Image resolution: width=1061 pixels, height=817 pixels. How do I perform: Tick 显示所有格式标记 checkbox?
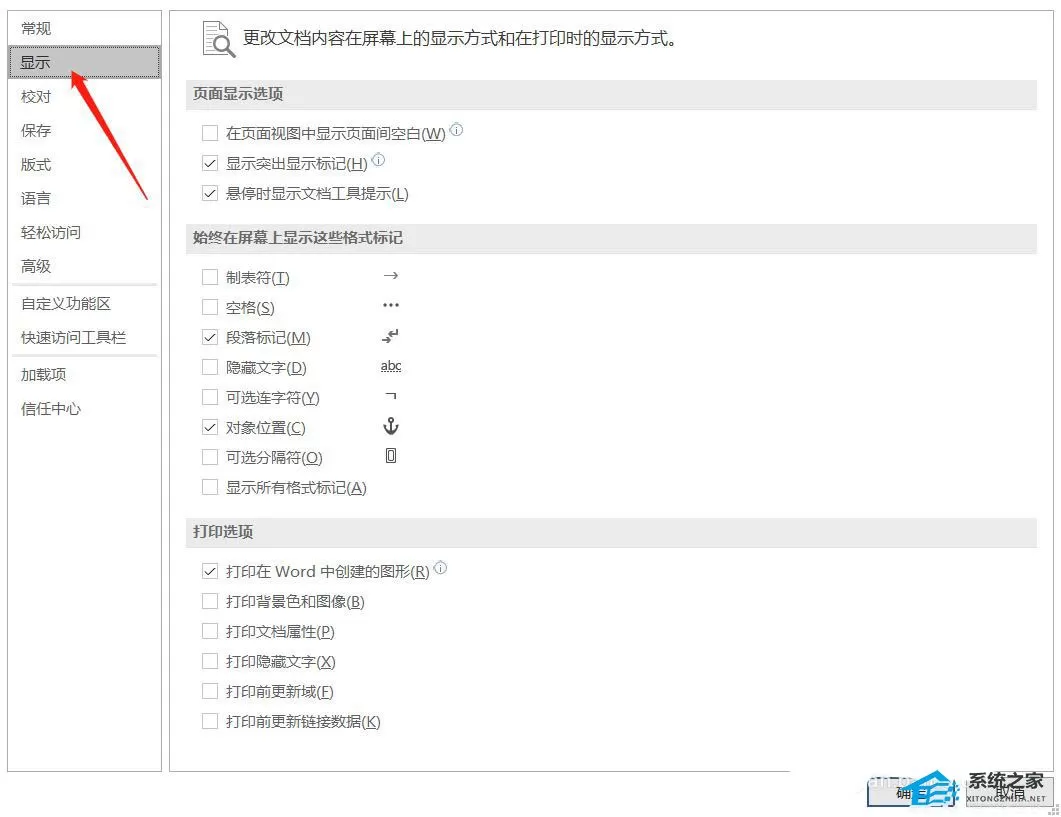(210, 487)
